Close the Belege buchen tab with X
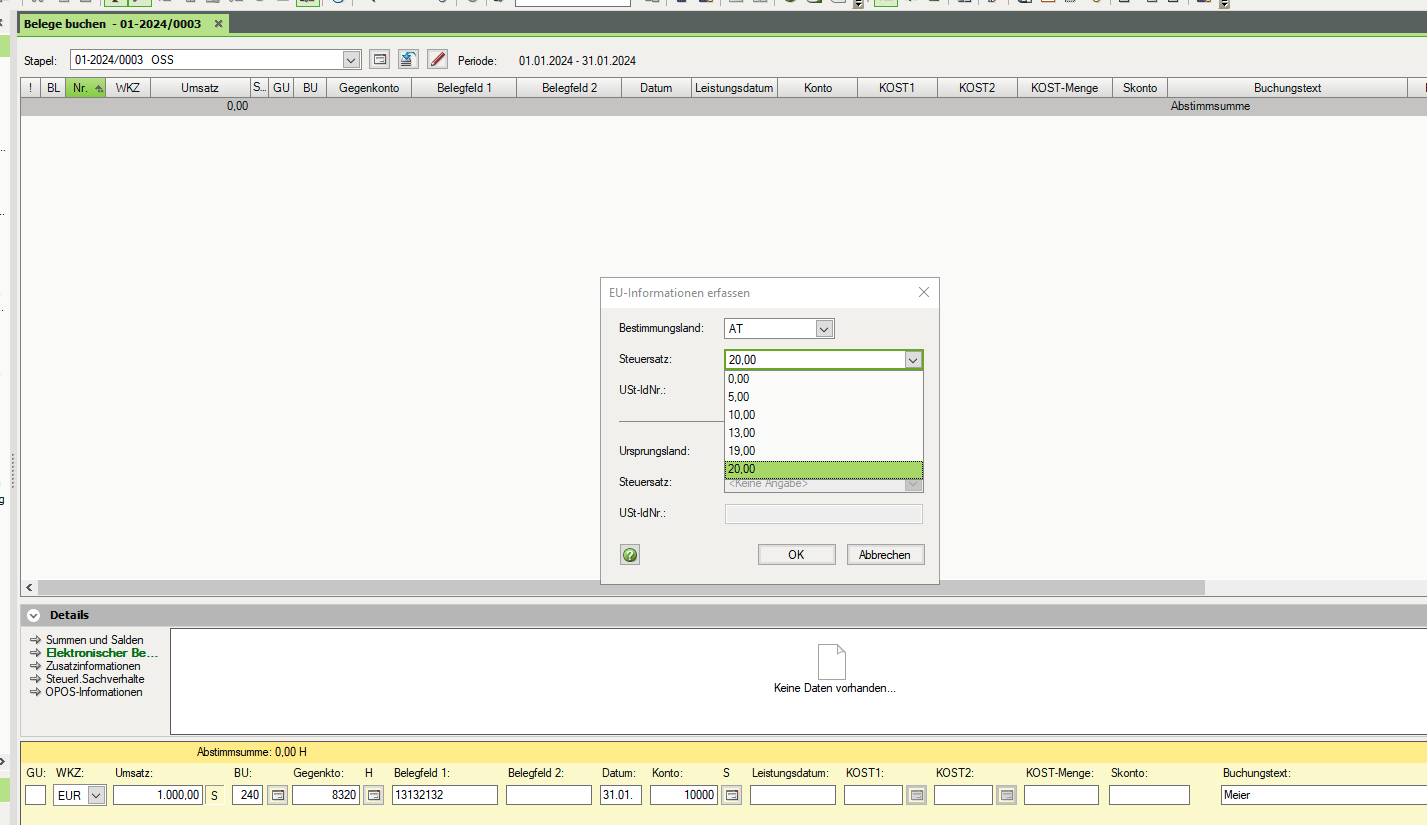The height and width of the screenshot is (825, 1427). 219,23
